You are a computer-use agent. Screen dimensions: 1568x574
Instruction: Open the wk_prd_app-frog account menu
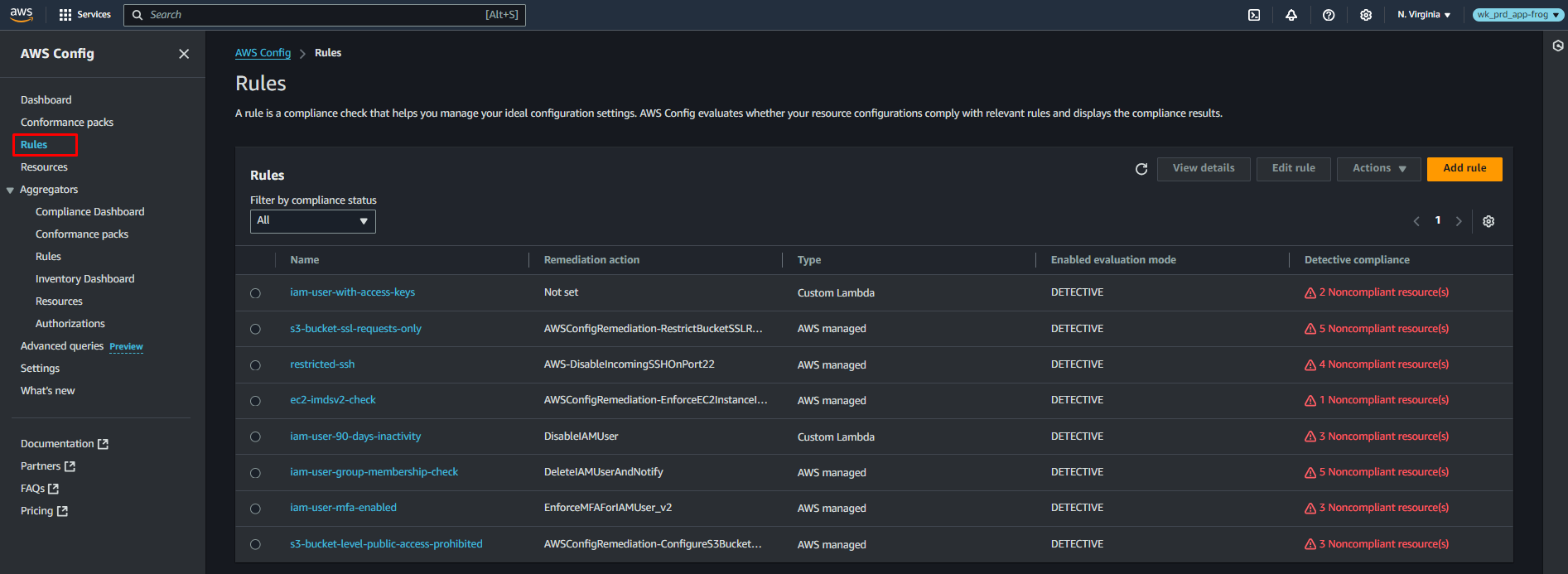(1517, 15)
